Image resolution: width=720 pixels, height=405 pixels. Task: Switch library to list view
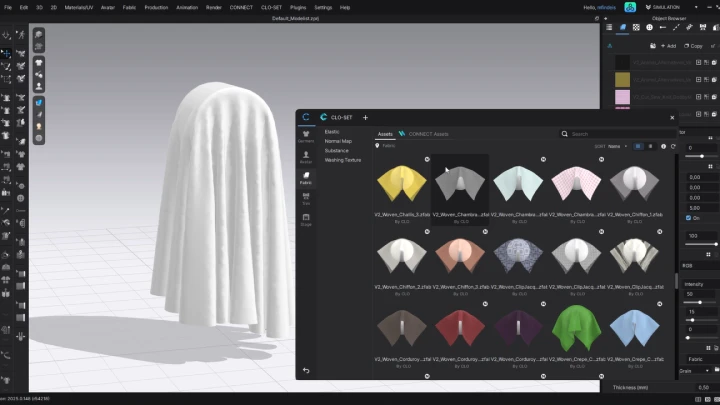[x=650, y=146]
